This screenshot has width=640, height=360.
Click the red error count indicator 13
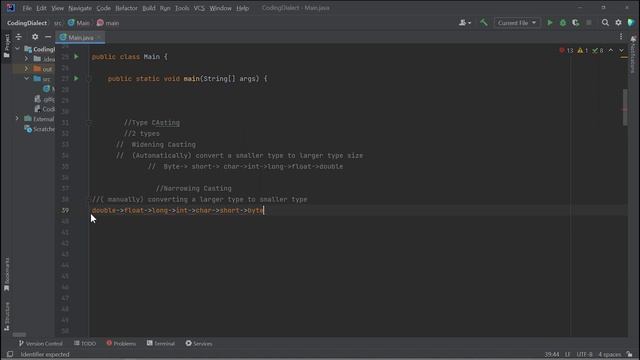coord(566,50)
